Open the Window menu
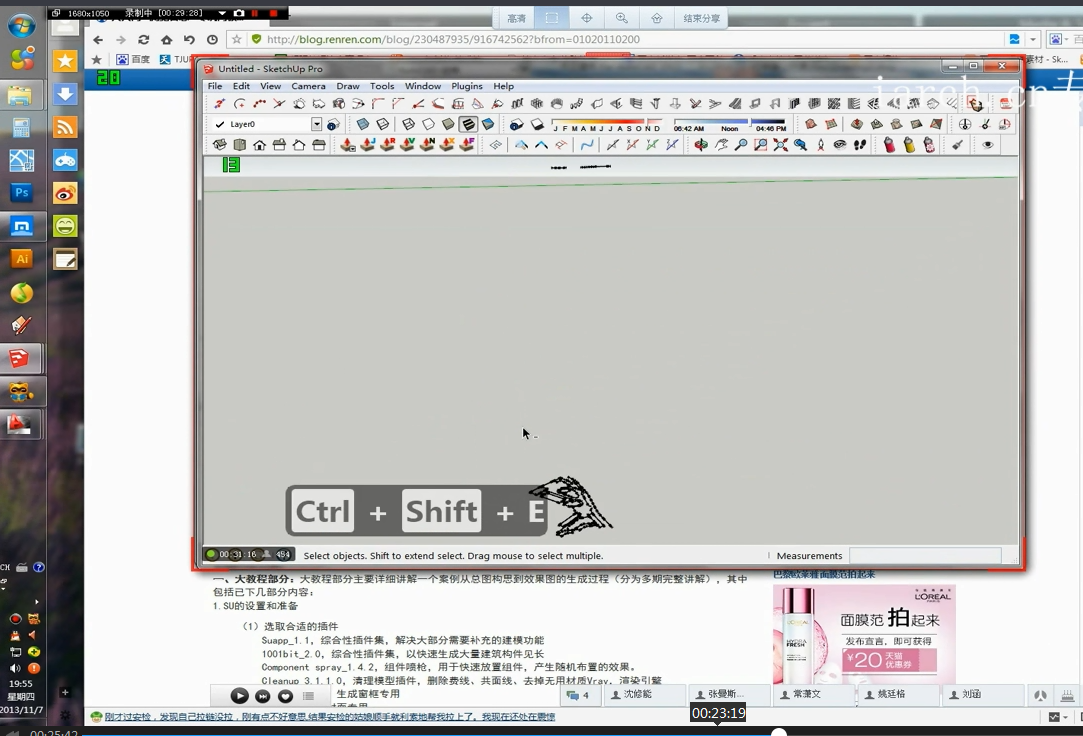This screenshot has height=736, width=1083. [x=423, y=86]
